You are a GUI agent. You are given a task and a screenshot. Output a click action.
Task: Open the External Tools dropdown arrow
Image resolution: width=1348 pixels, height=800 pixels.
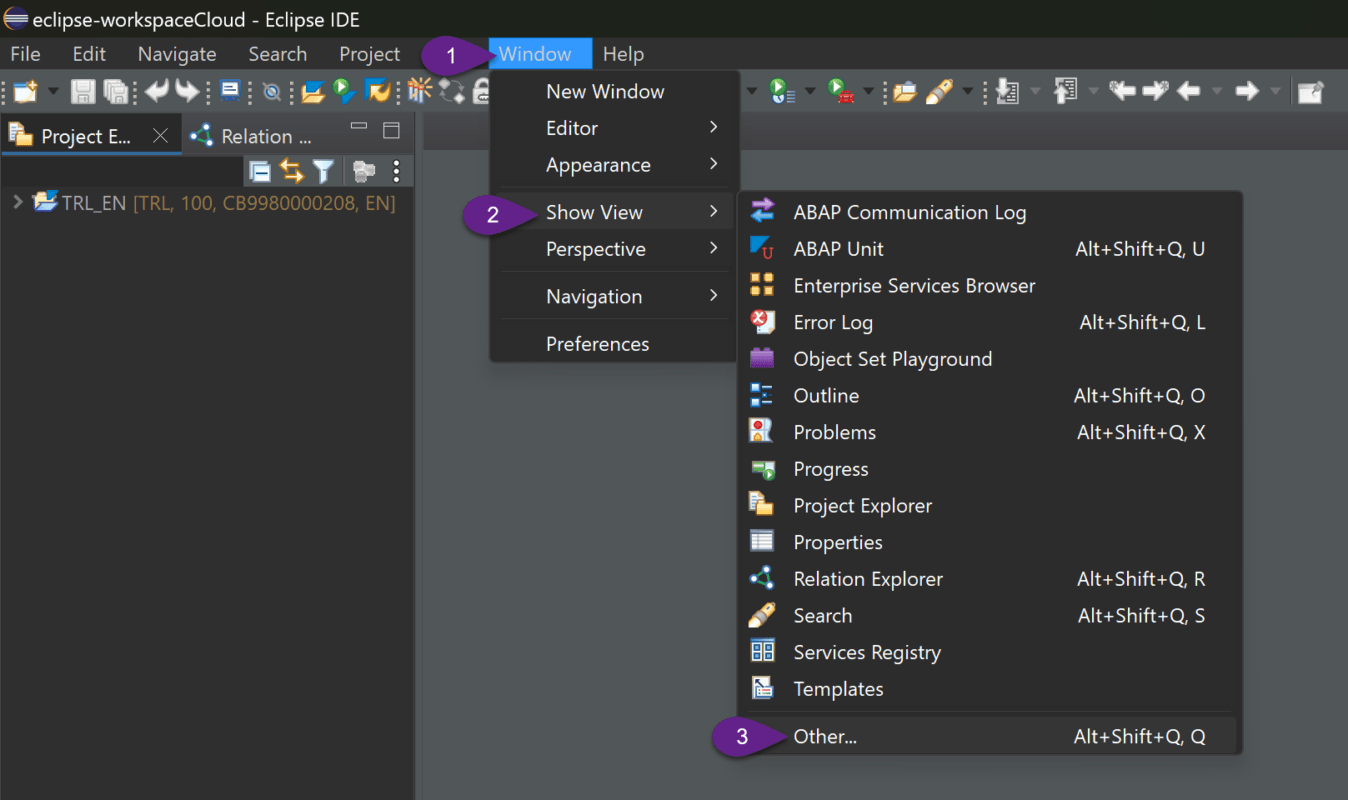click(868, 92)
